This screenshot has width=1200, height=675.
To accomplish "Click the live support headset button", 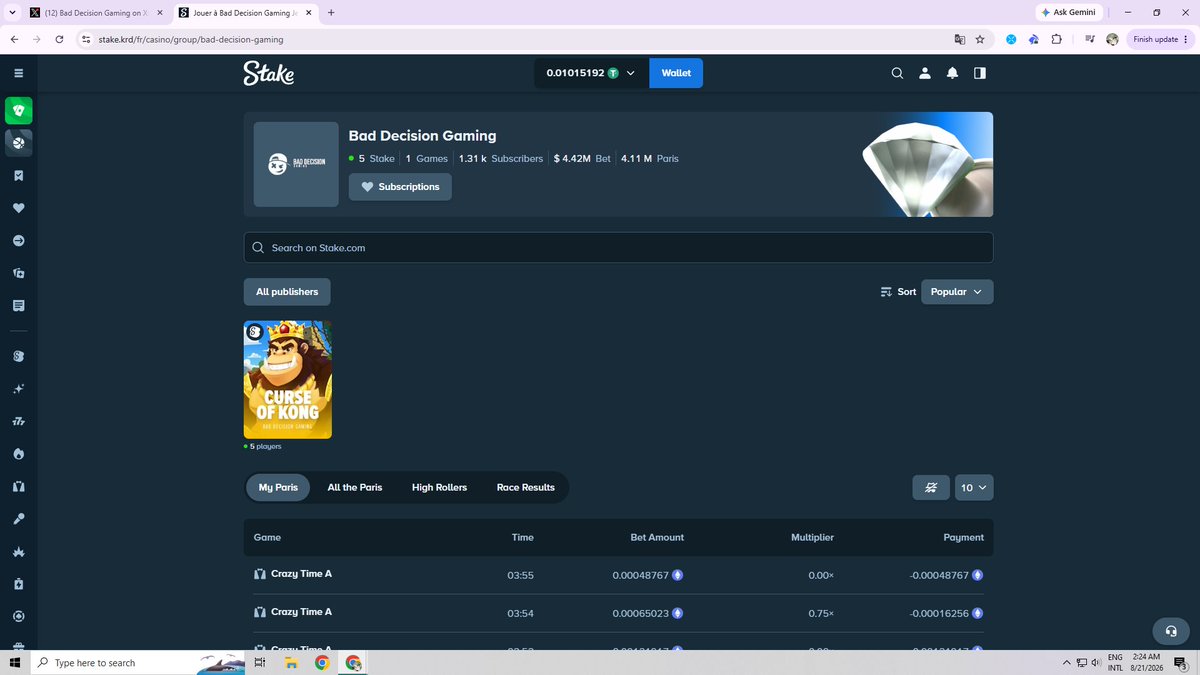I will click(1170, 631).
